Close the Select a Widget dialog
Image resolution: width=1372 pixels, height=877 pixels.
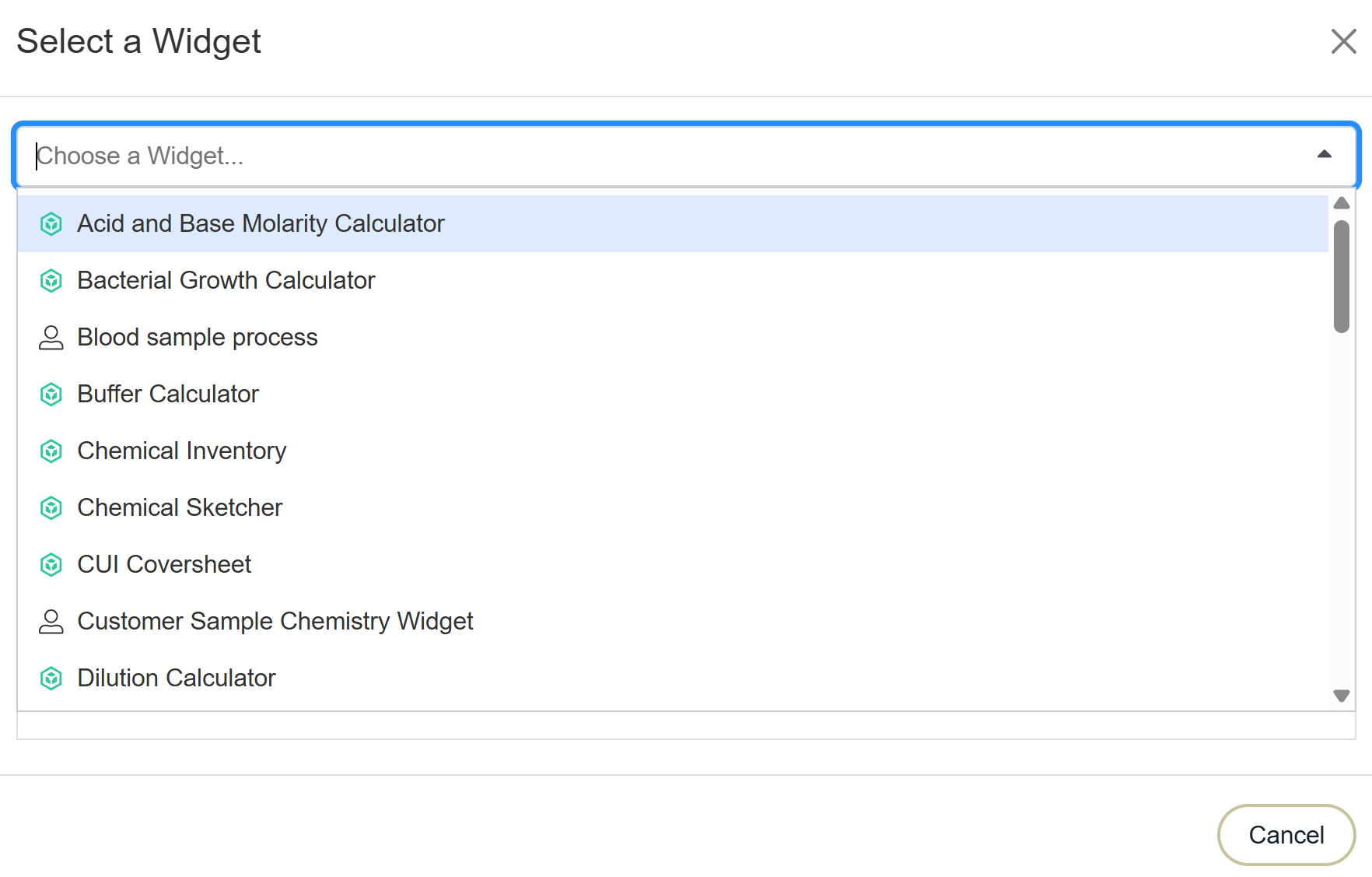click(x=1343, y=41)
